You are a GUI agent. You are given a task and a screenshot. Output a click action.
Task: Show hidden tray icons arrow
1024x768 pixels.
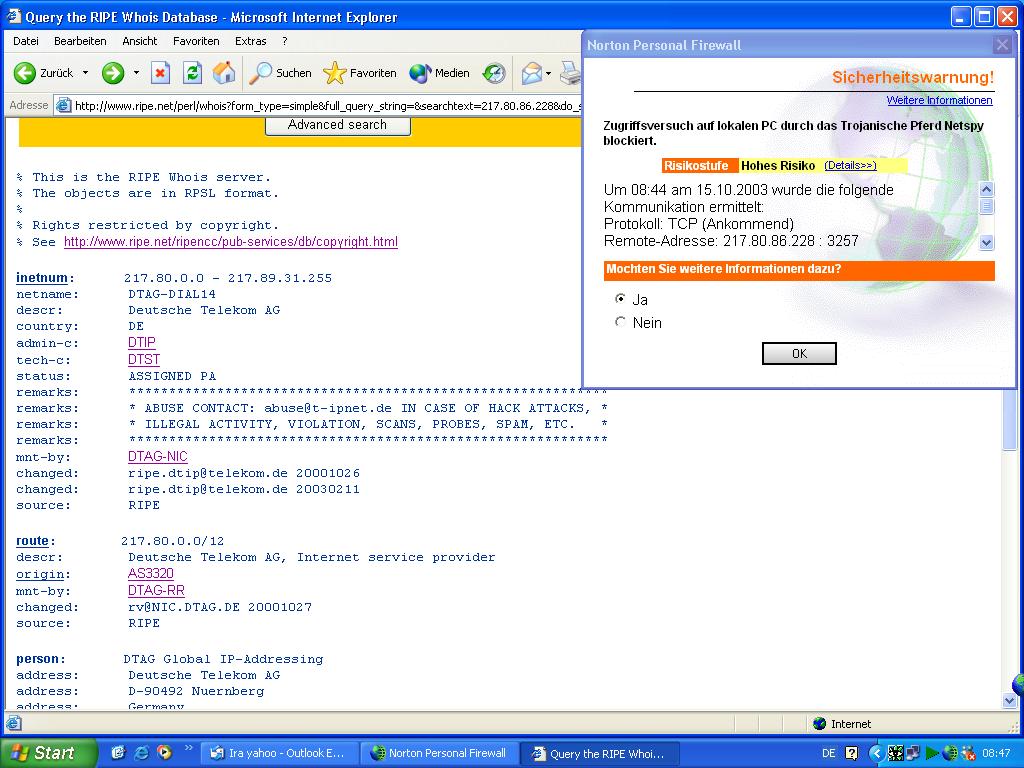(x=876, y=753)
